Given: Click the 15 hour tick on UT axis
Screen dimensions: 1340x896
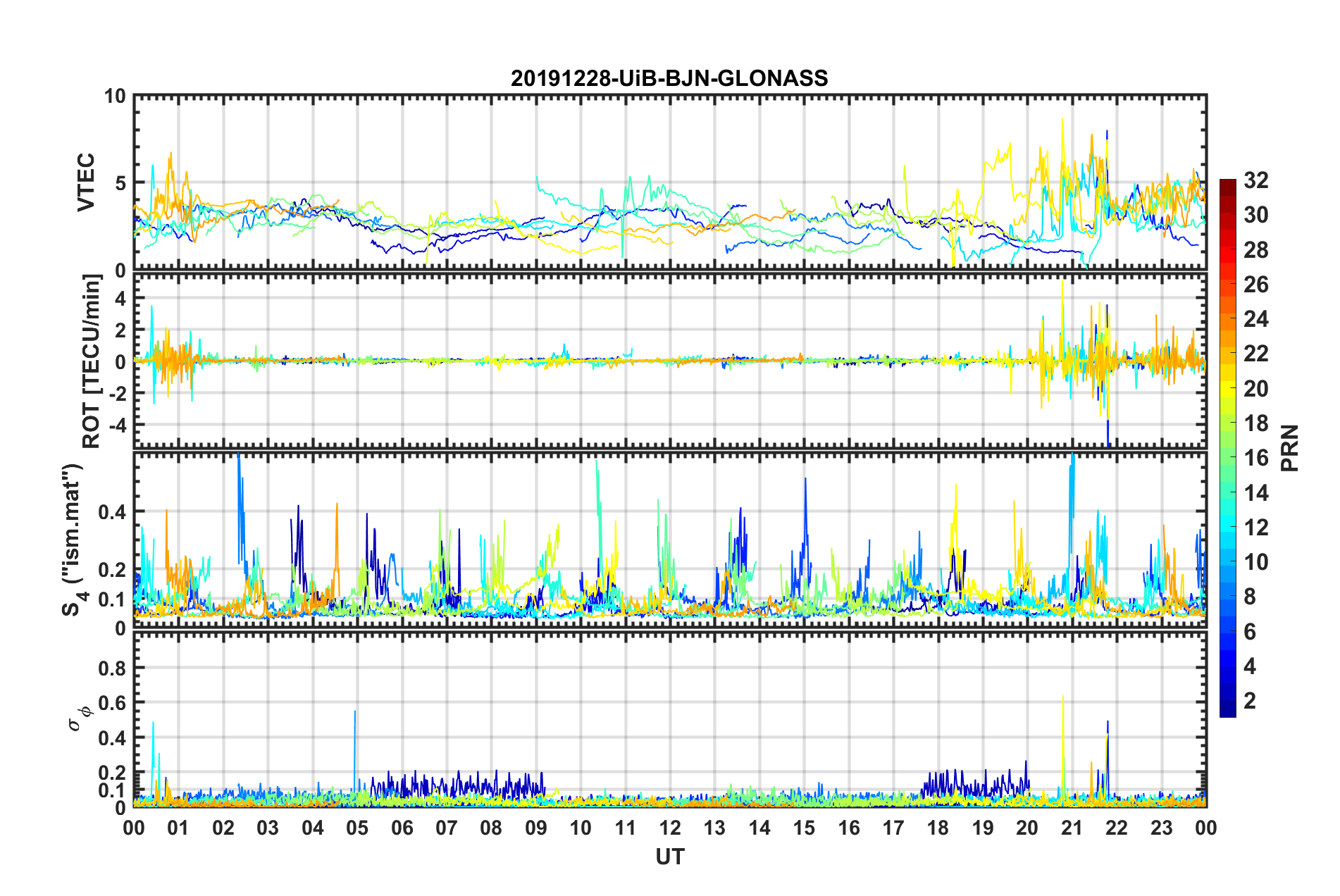Looking at the screenshot, I should tap(804, 828).
